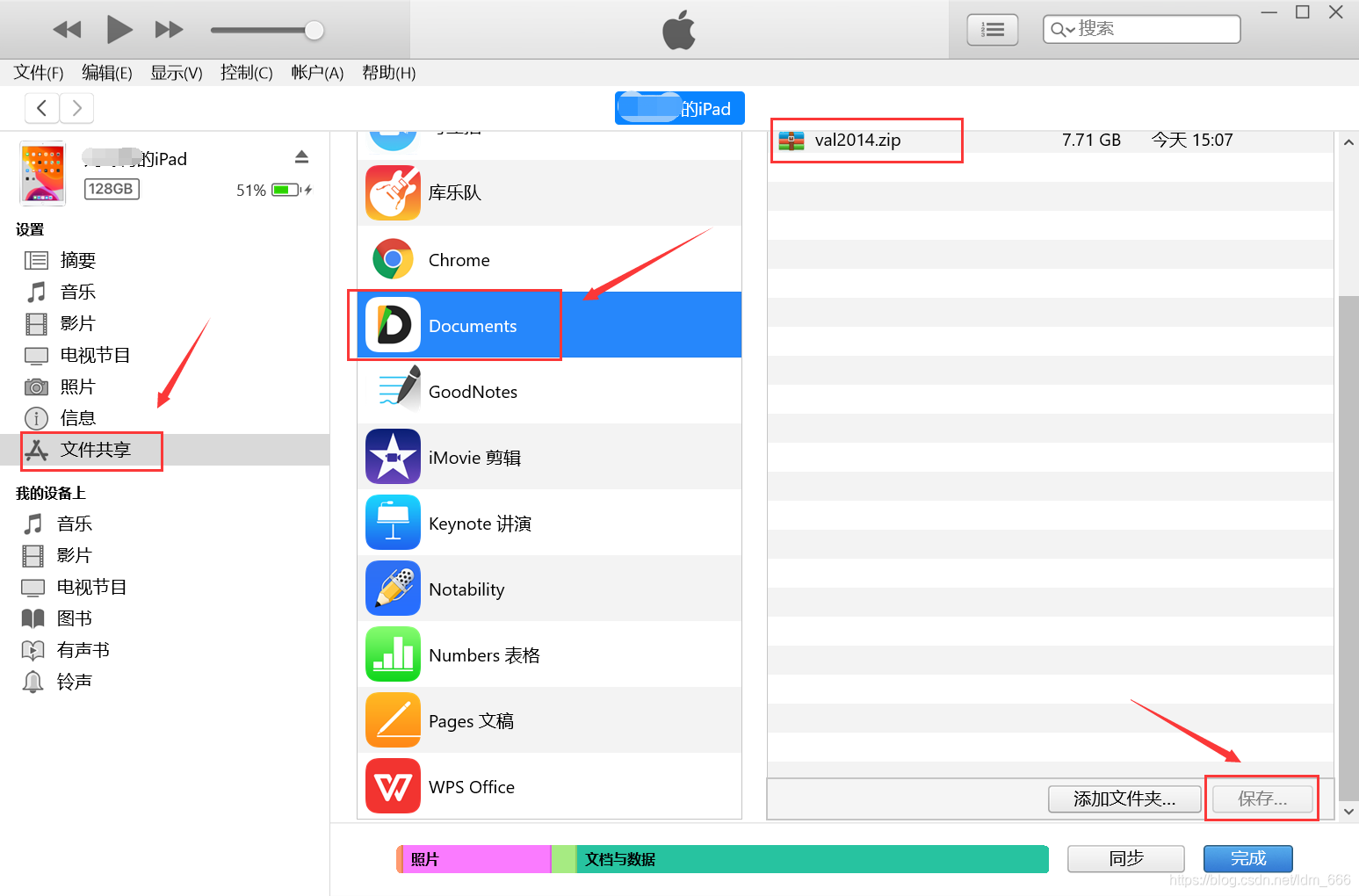The width and height of the screenshot is (1359, 896).
Task: Select Pages 文稿
Action: pyautogui.click(x=471, y=719)
